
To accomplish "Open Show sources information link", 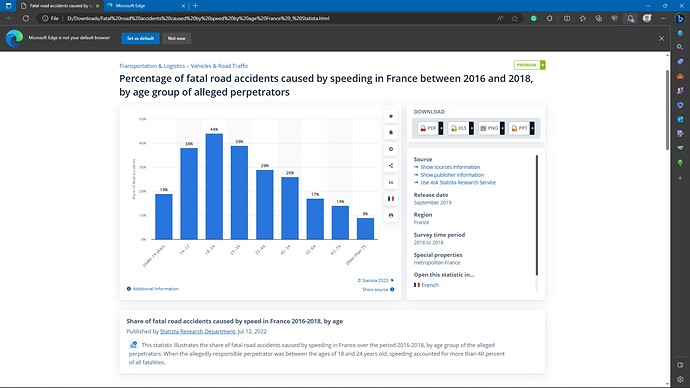I will [x=450, y=167].
